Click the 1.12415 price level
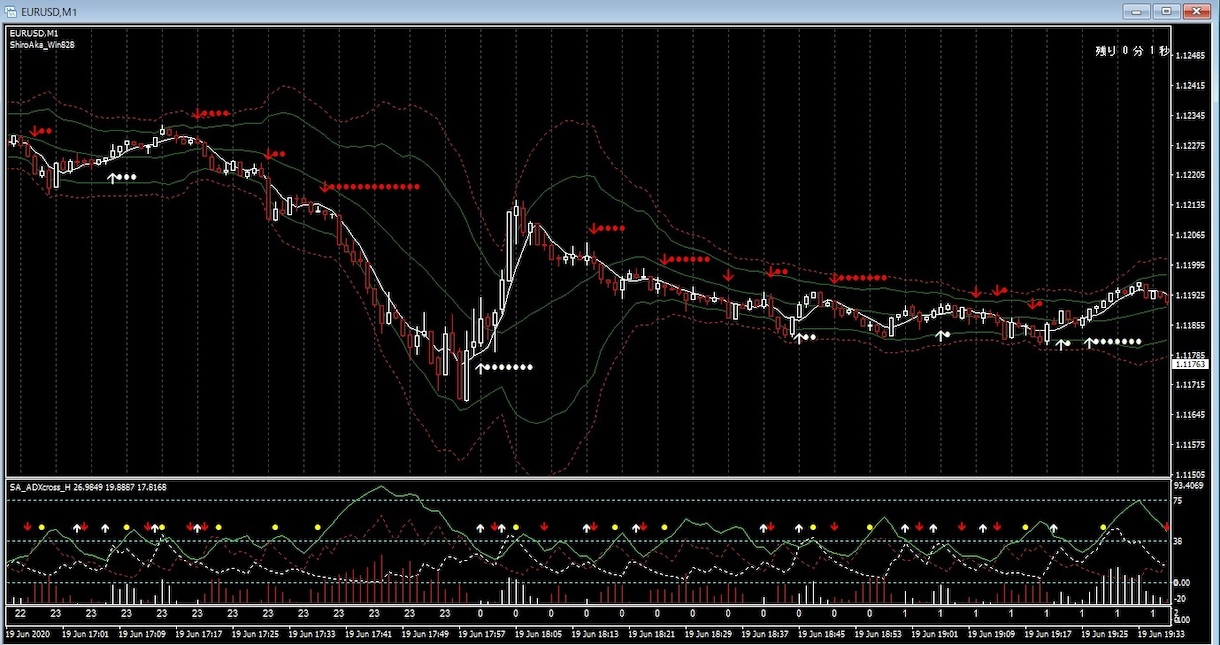The height and width of the screenshot is (645, 1220). 1192,86
